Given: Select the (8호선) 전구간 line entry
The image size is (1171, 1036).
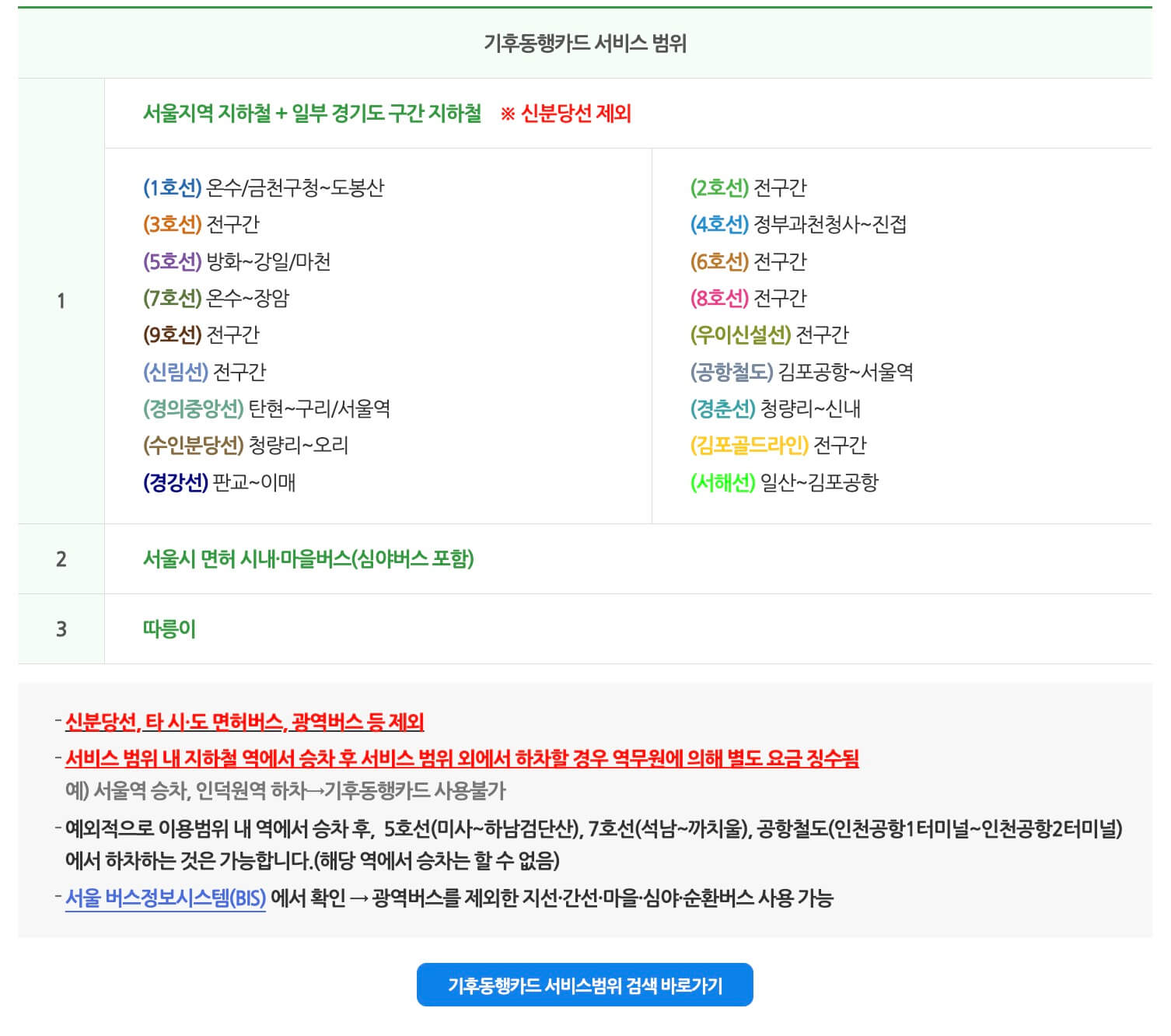Looking at the screenshot, I should [x=749, y=298].
